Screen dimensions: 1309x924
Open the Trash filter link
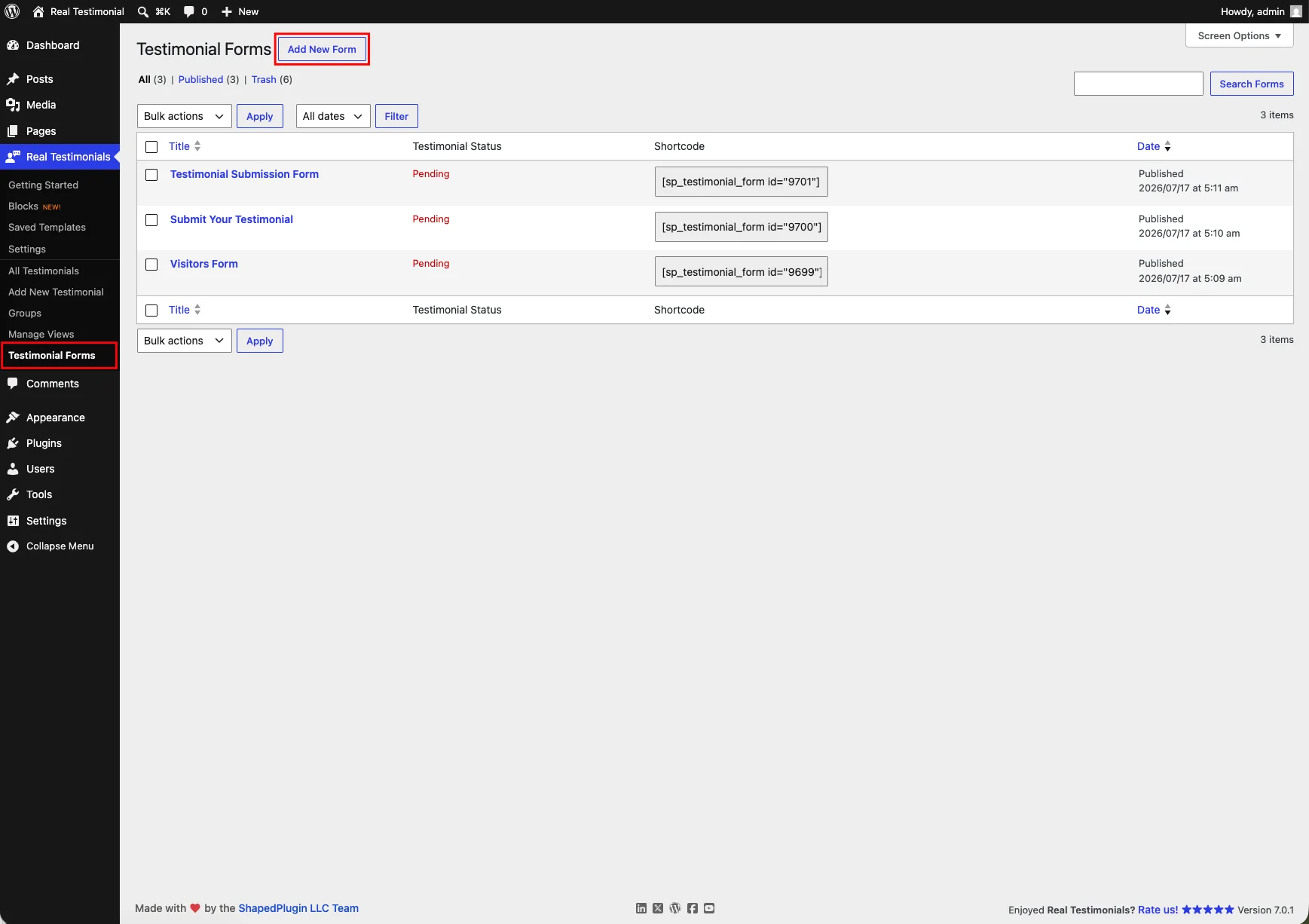[264, 79]
